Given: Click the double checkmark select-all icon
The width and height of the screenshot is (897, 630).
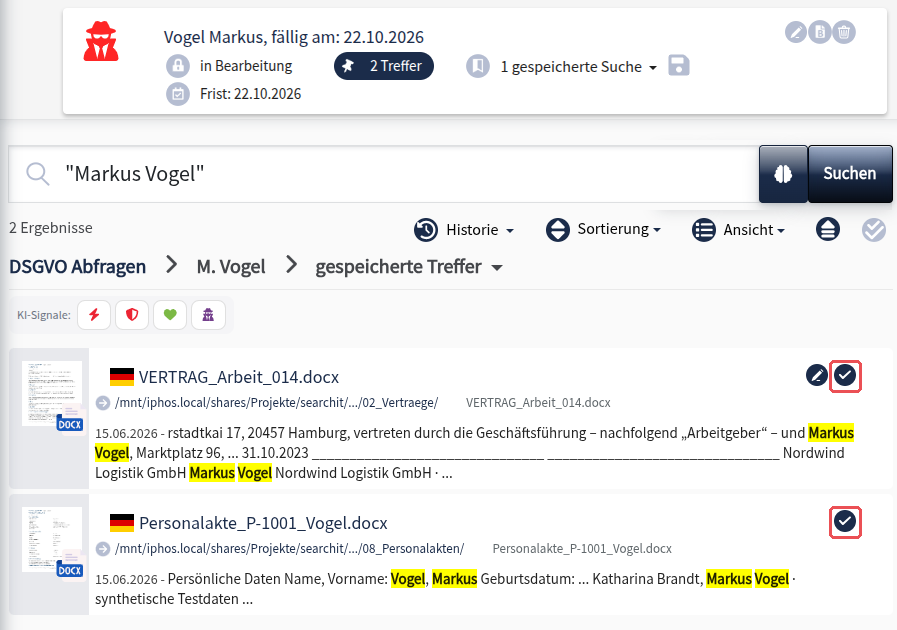Looking at the screenshot, I should point(874,229).
